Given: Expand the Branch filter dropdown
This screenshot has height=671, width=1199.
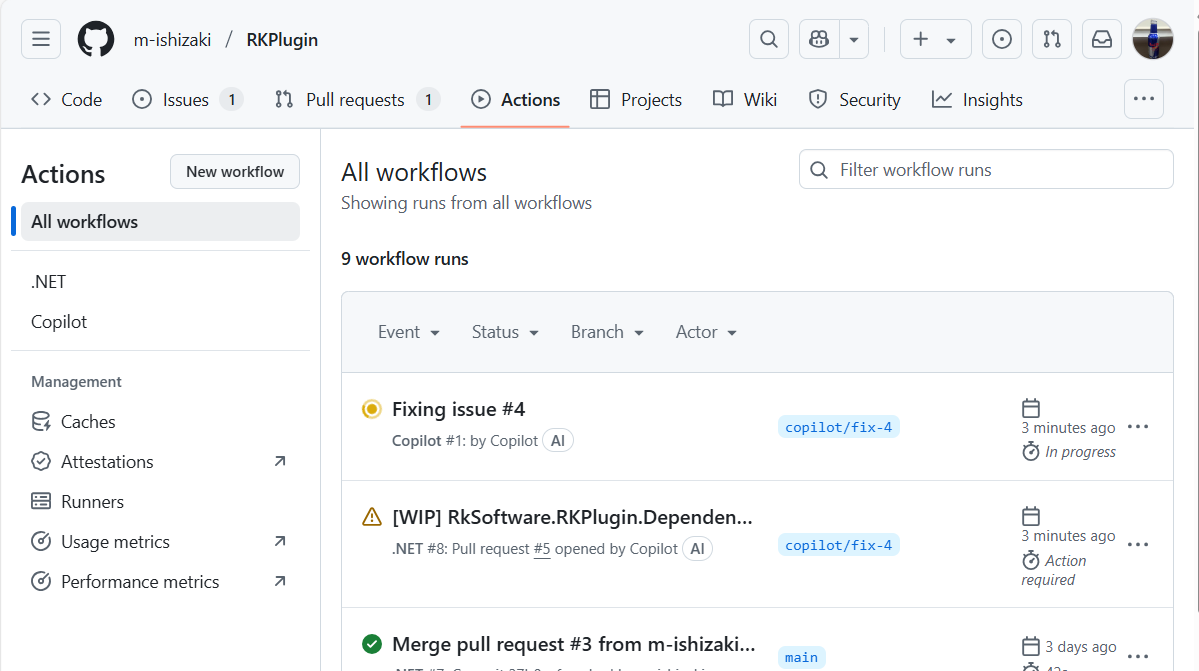Looking at the screenshot, I should click(607, 332).
